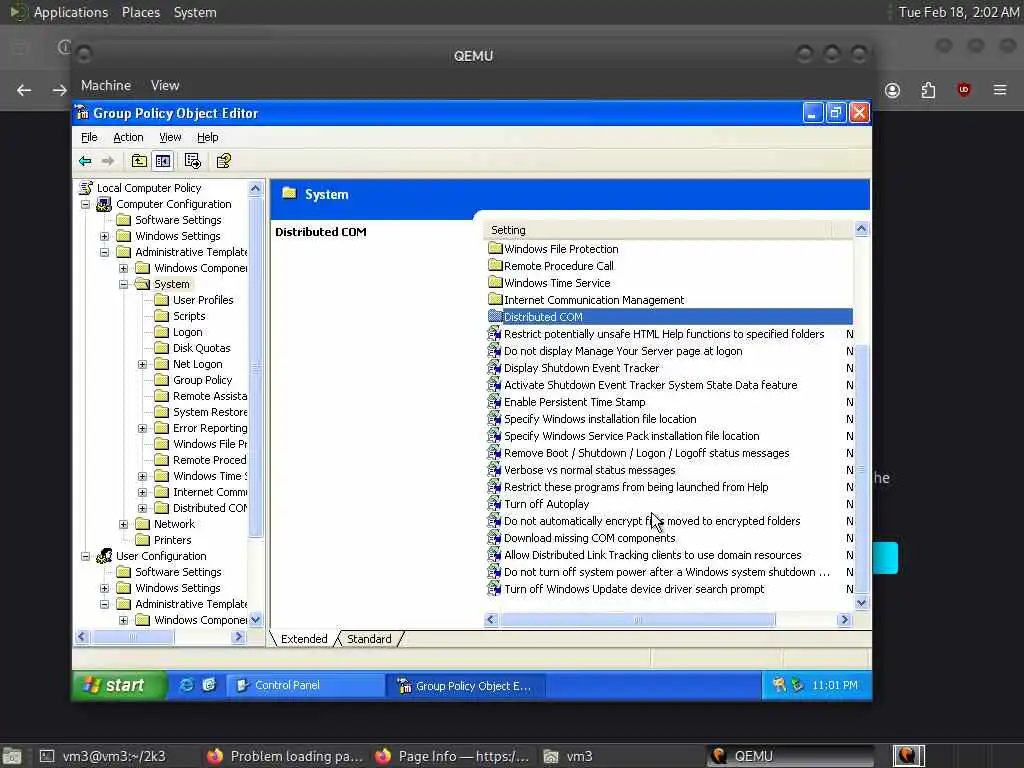Open the Applications menu in top panel

tap(71, 12)
